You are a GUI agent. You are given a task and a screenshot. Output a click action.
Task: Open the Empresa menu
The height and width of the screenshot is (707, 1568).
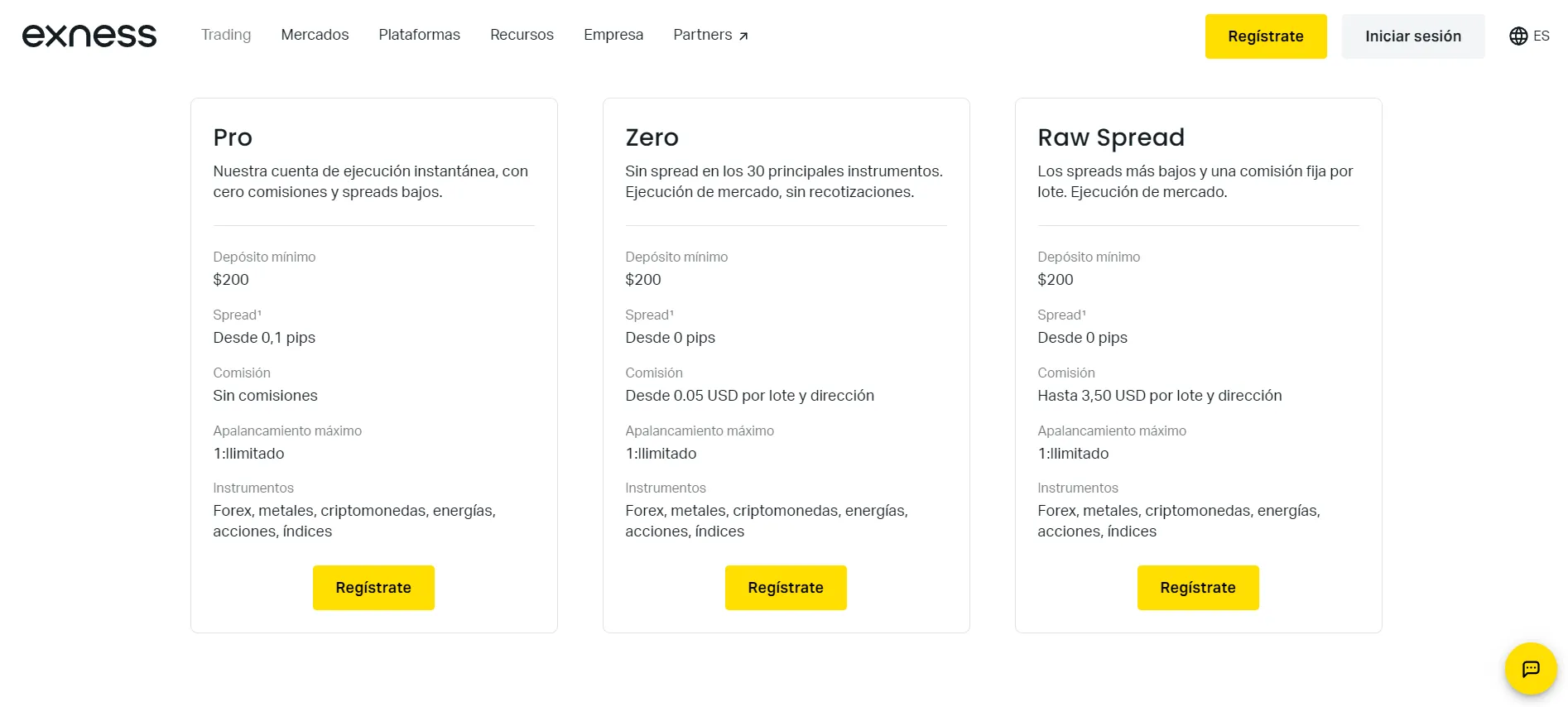[613, 35]
